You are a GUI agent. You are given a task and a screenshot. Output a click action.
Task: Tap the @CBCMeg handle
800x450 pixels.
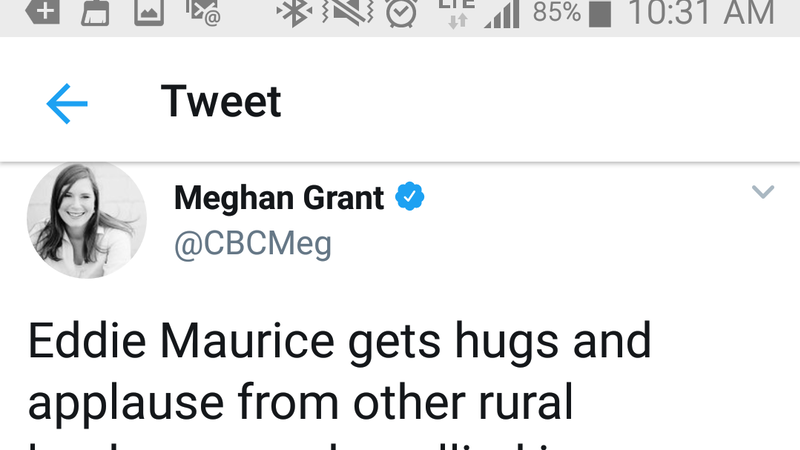[x=252, y=244]
